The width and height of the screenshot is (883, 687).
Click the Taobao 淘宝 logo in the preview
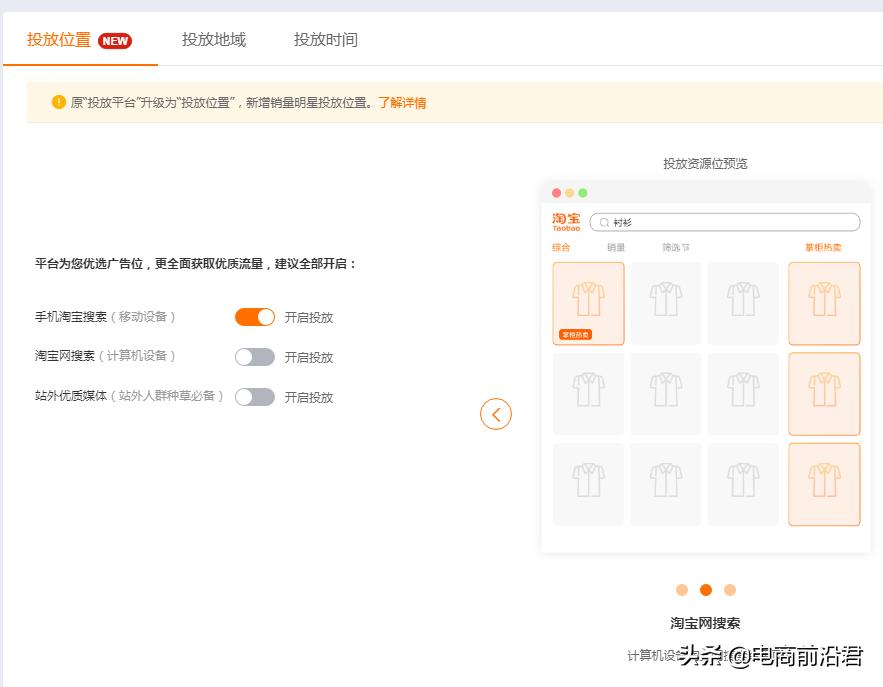point(565,221)
